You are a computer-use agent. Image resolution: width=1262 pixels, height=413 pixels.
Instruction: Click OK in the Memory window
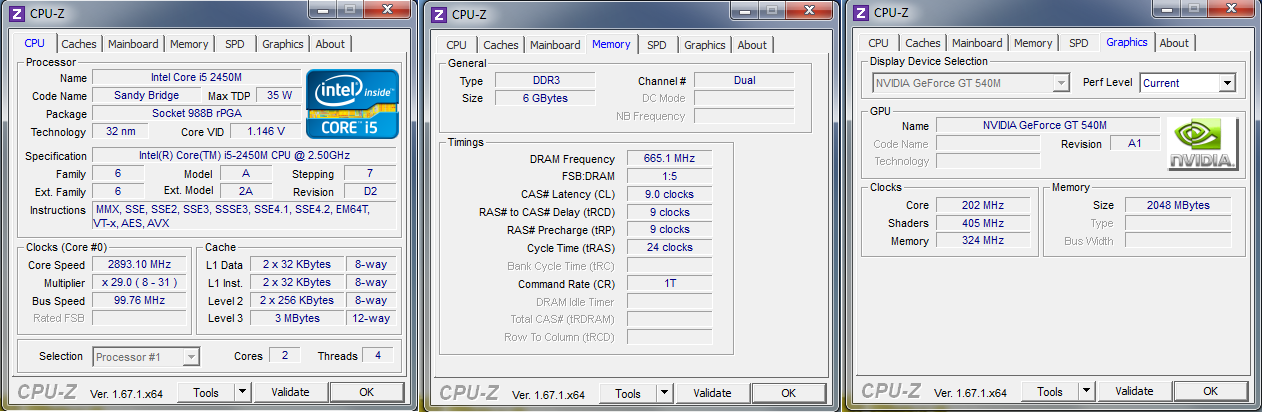789,393
